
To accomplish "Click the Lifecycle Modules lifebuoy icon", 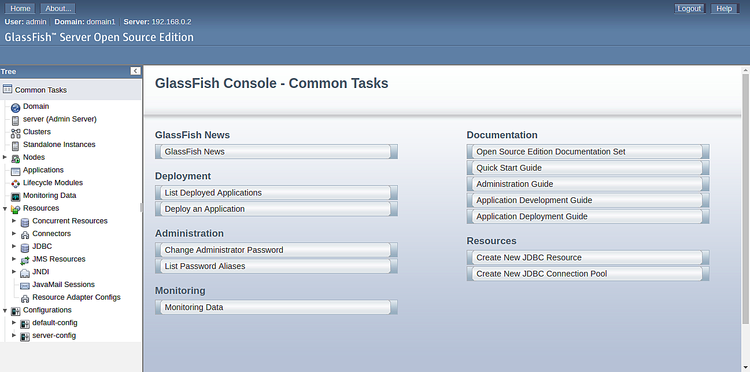I will coord(15,184).
